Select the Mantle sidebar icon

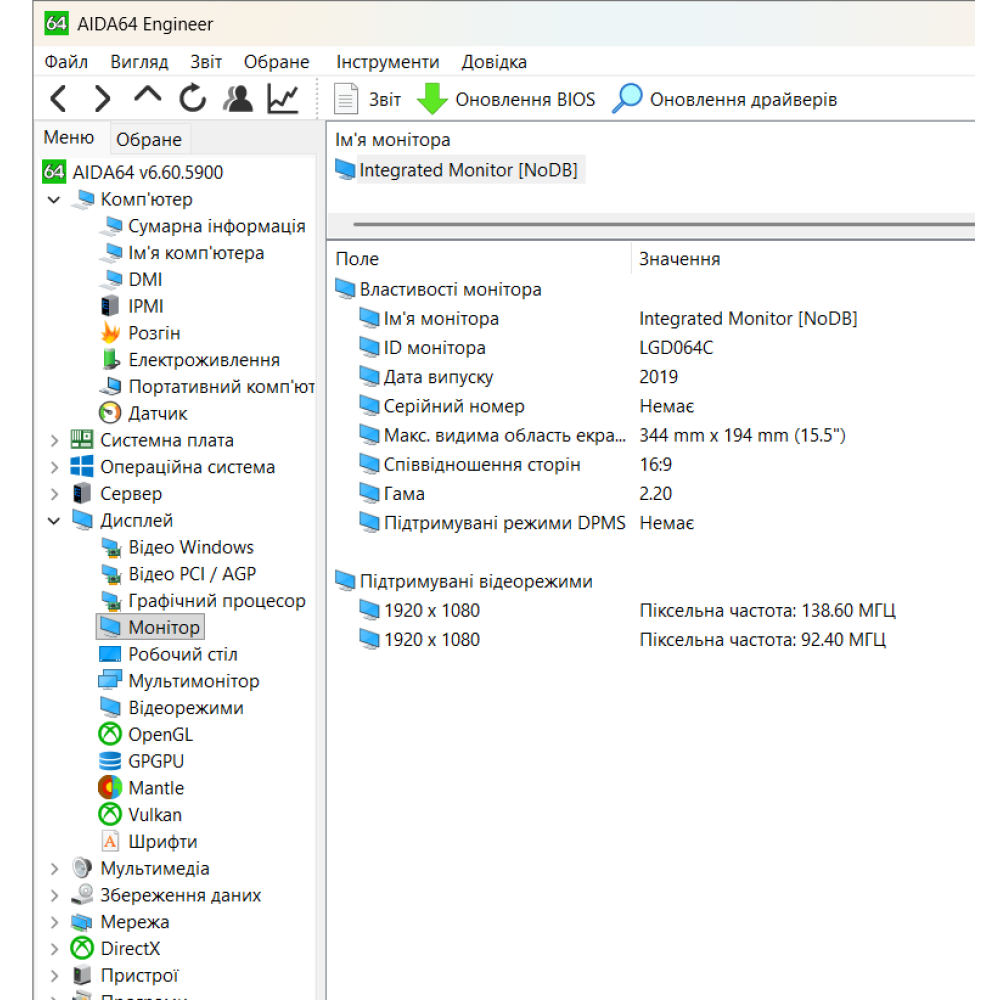pyautogui.click(x=110, y=787)
